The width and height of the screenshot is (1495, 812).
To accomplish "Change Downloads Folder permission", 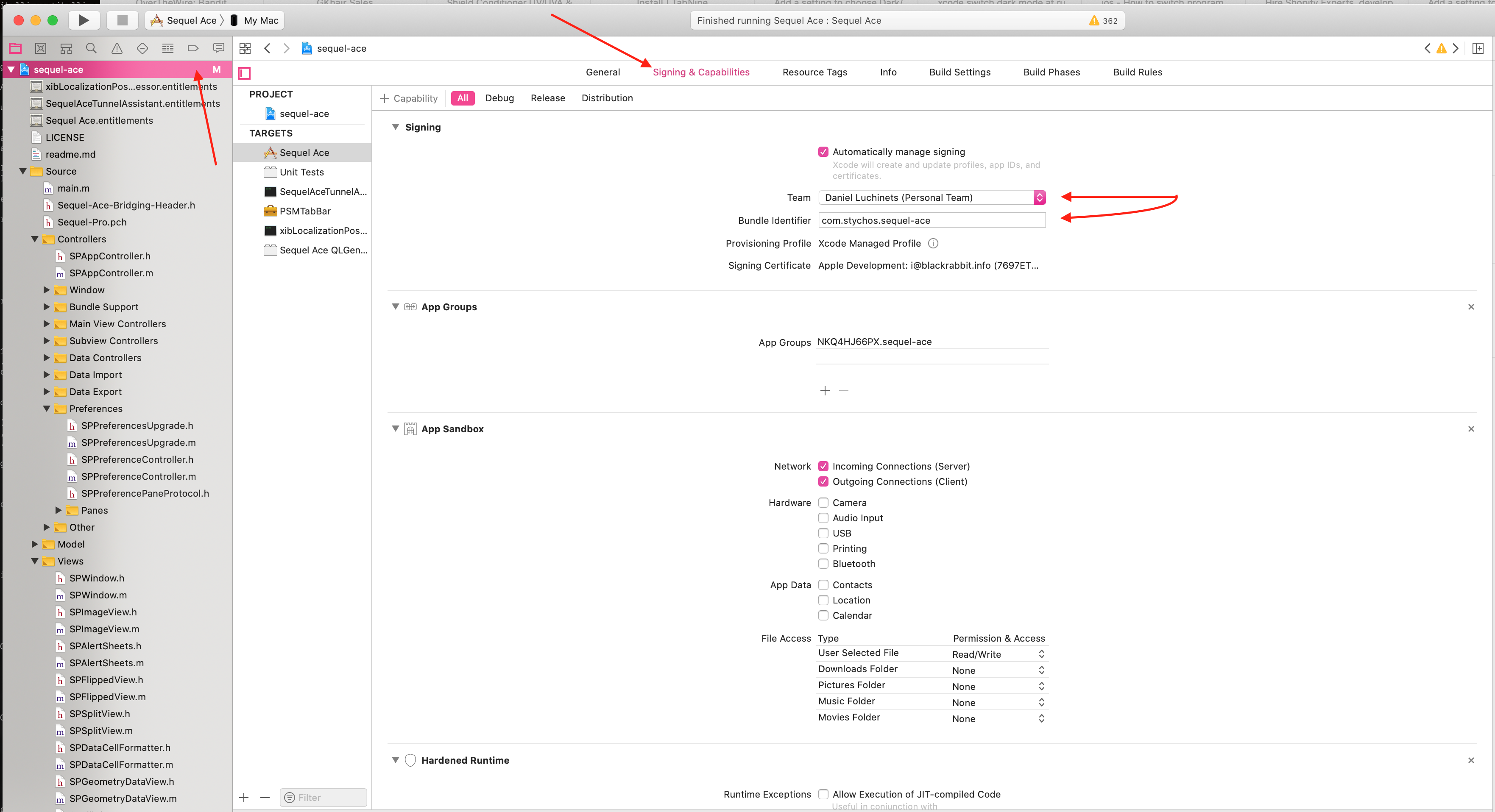I will pos(998,670).
